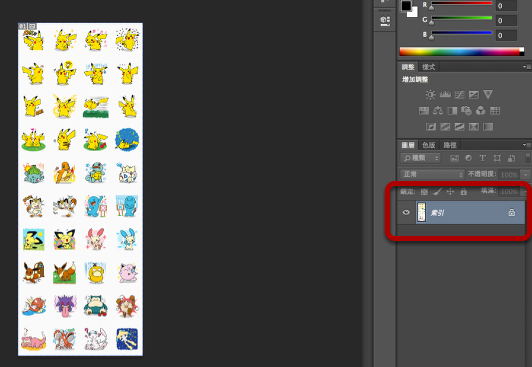Hide the 索引 layer with eye icon
532x367 pixels.
point(406,212)
